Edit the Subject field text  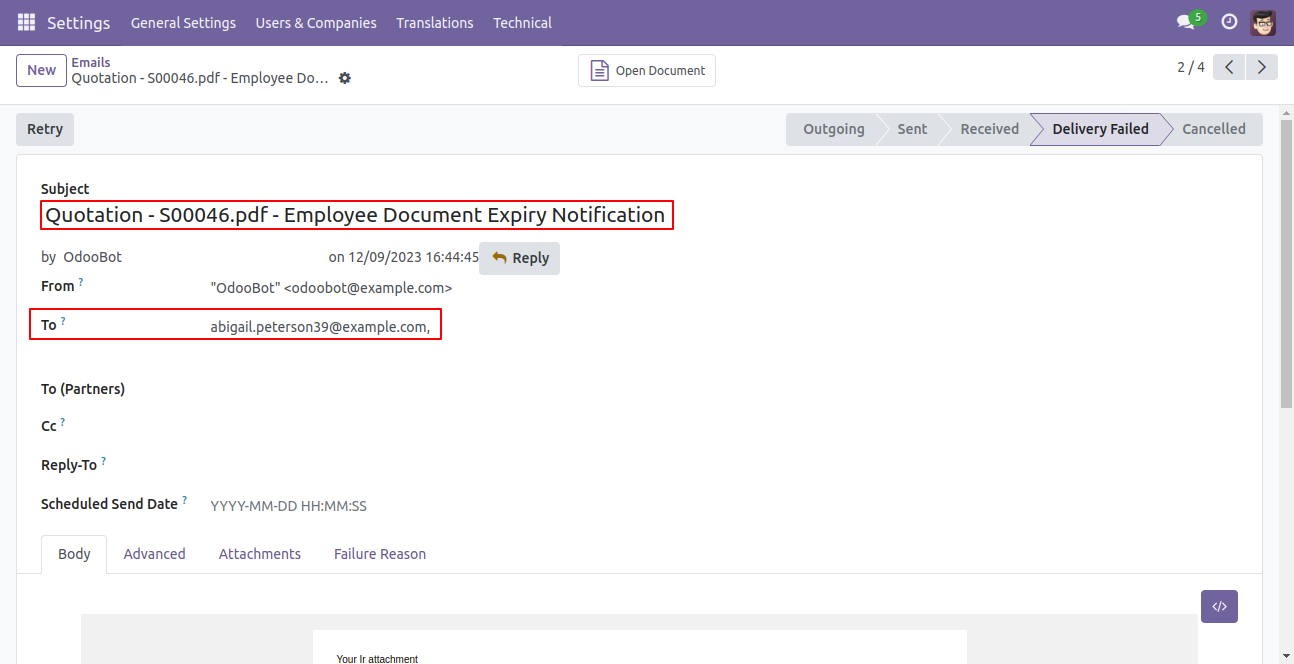(x=357, y=215)
